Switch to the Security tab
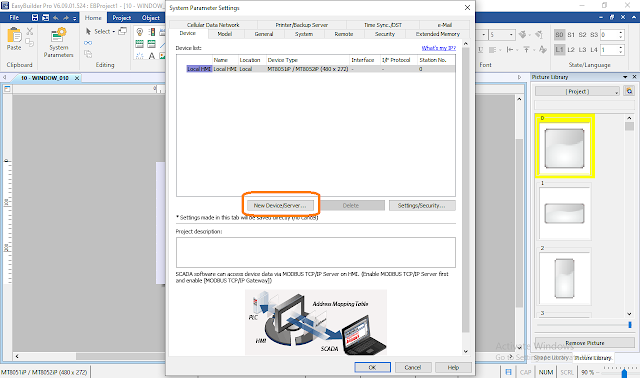The width and height of the screenshot is (640, 378). 385,34
